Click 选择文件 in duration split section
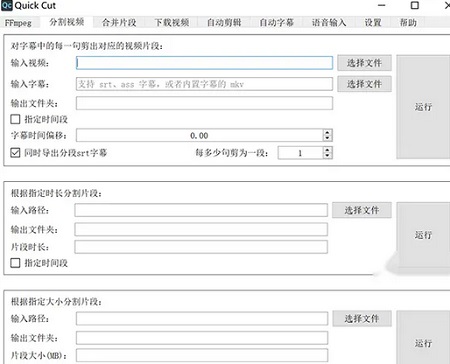The image size is (450, 364). 362,210
